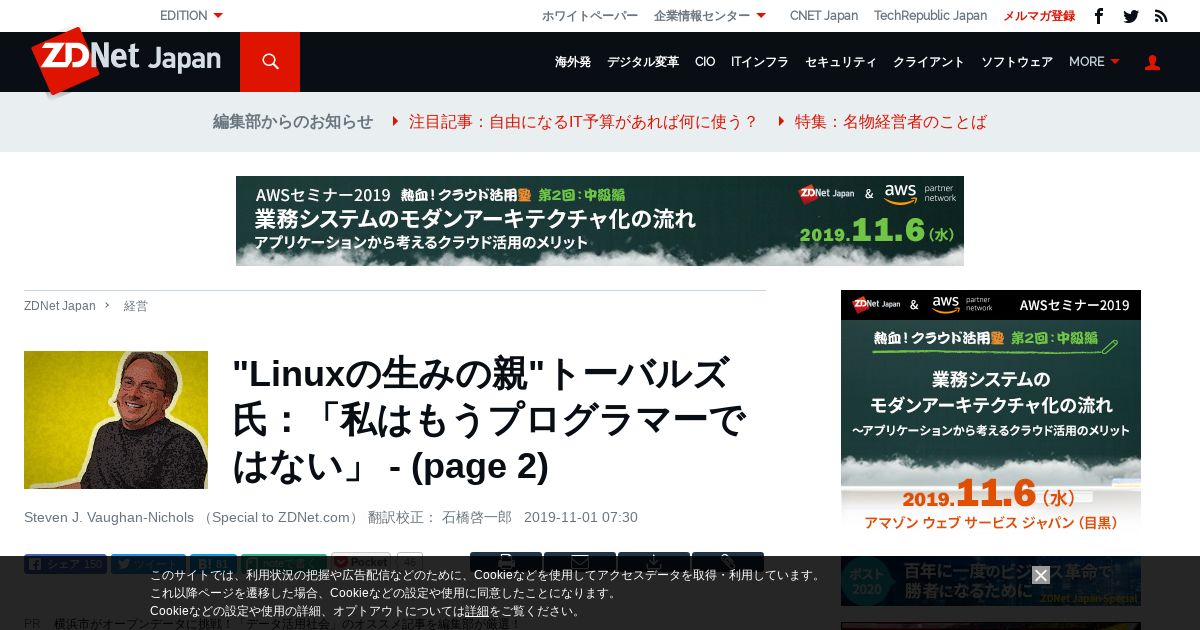Open the RSS feed icon
Screen dimensions: 1200x630
point(1161,16)
